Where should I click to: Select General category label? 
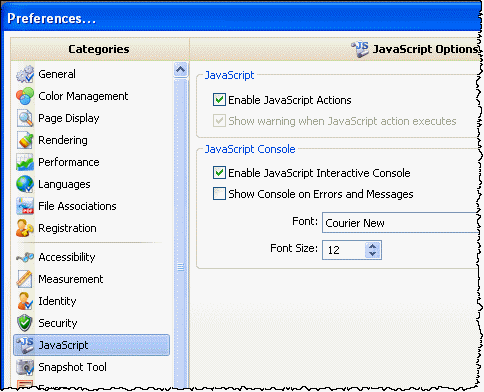pyautogui.click(x=57, y=74)
